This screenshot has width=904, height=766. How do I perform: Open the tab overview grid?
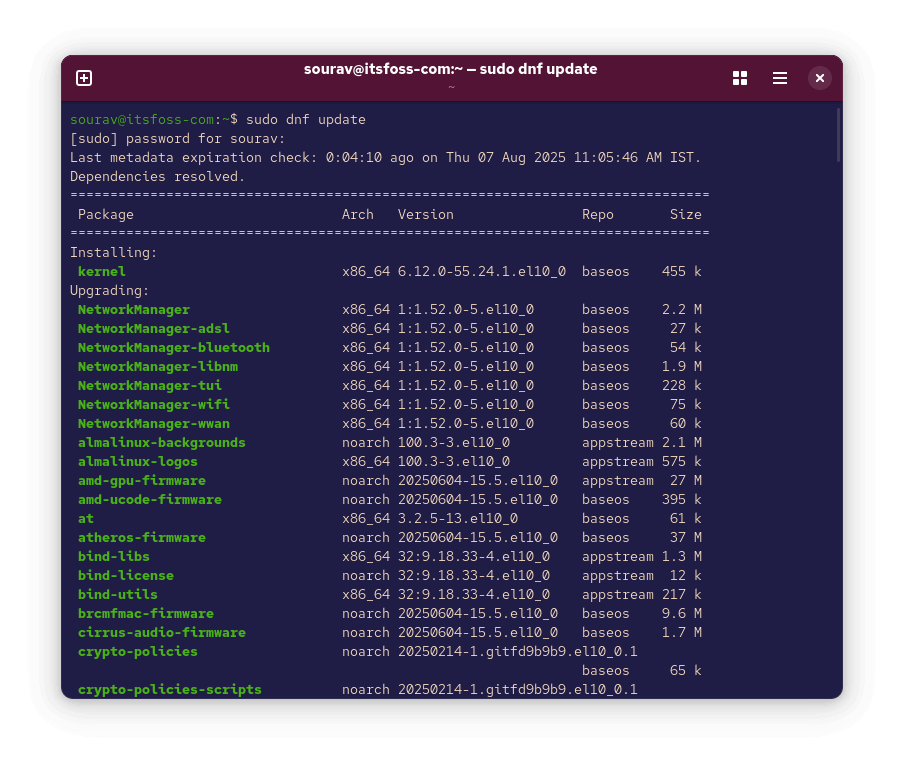[x=739, y=77]
